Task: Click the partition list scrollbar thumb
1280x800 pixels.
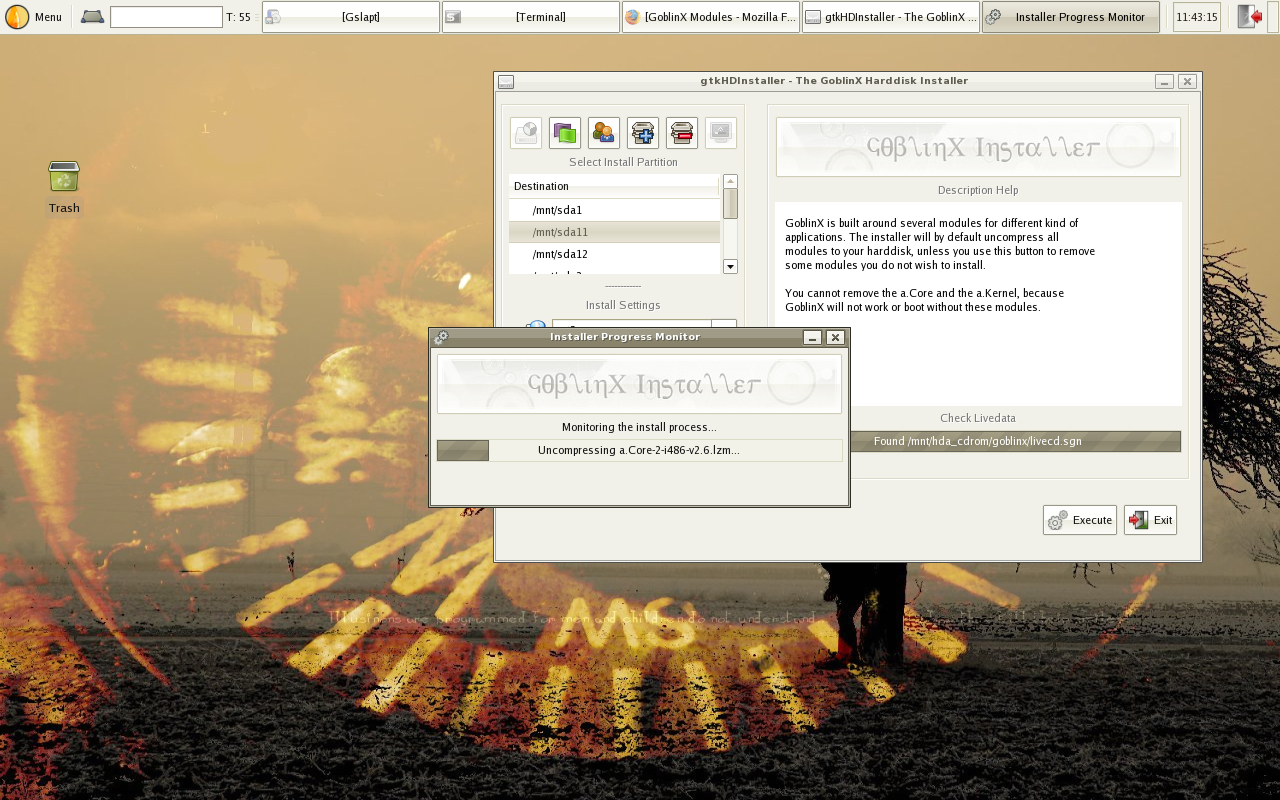Action: click(730, 203)
